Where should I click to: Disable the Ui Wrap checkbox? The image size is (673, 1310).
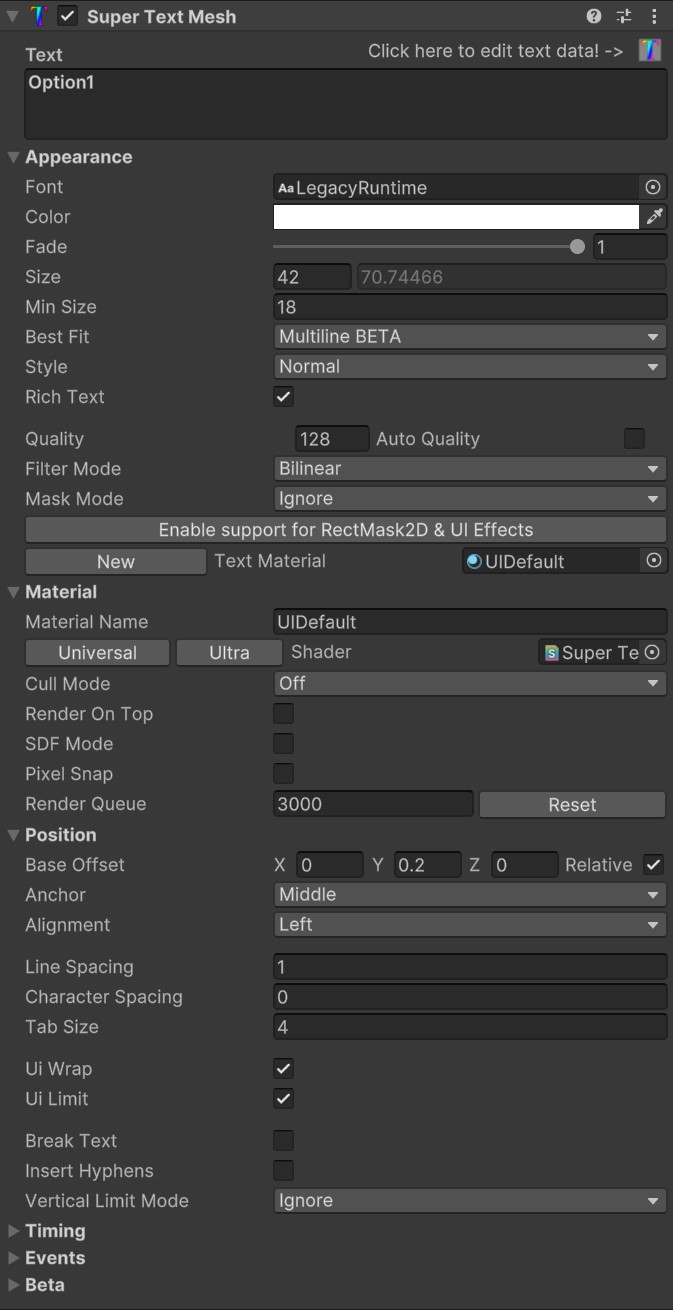point(284,1069)
